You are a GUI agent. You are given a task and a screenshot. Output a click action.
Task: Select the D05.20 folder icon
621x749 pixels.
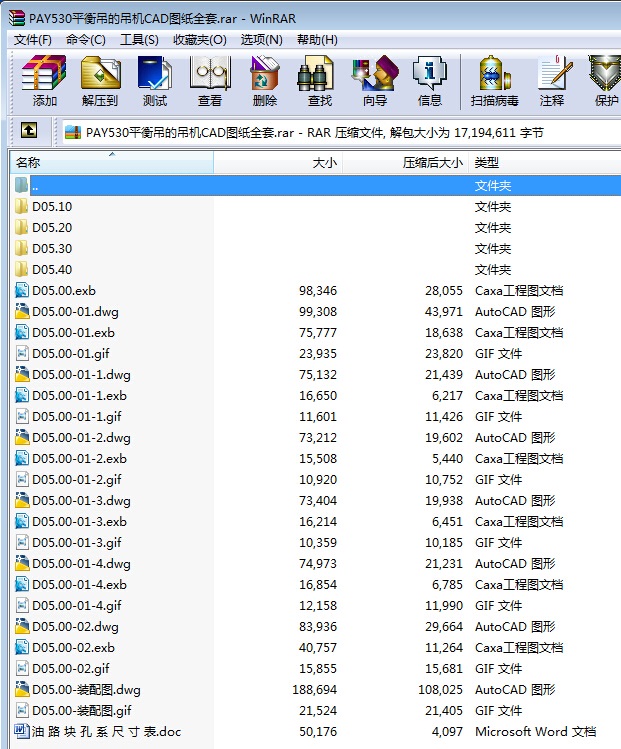21,227
